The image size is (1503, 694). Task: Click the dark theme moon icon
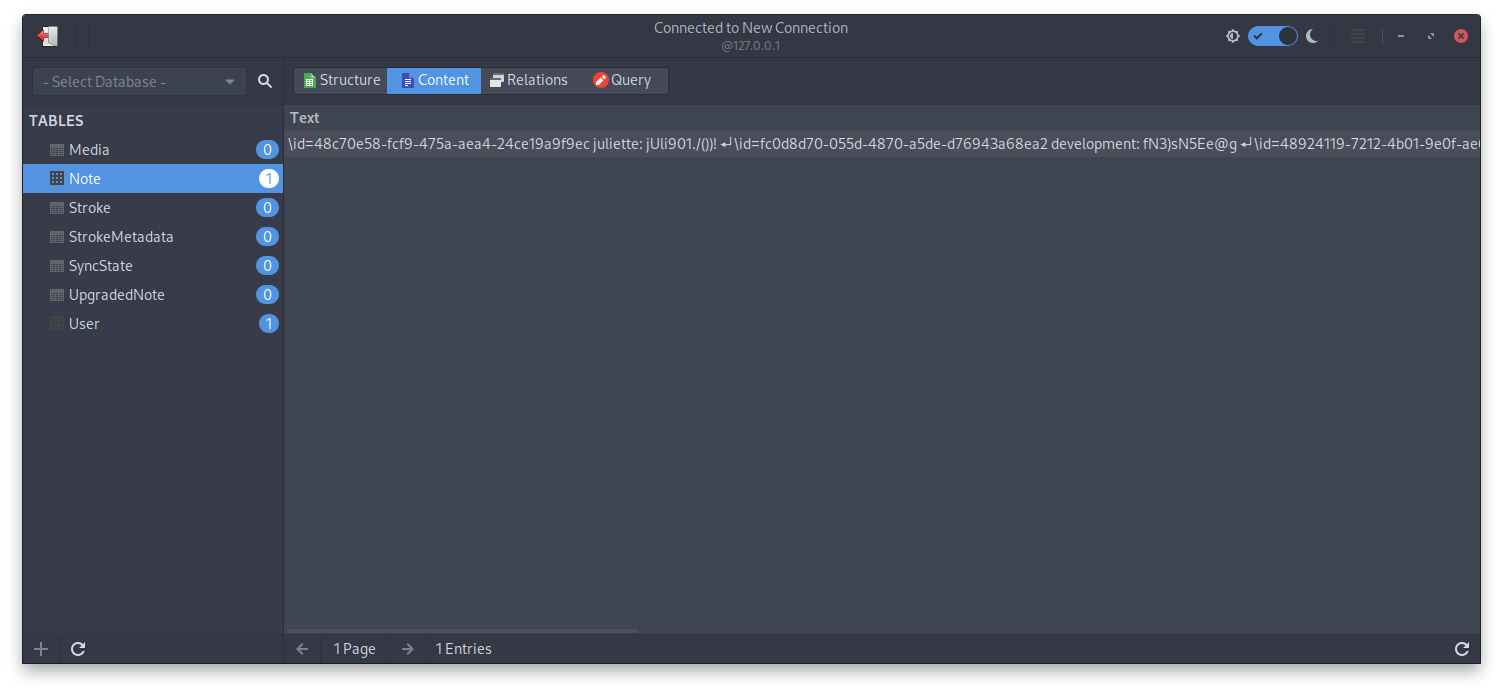(1312, 36)
